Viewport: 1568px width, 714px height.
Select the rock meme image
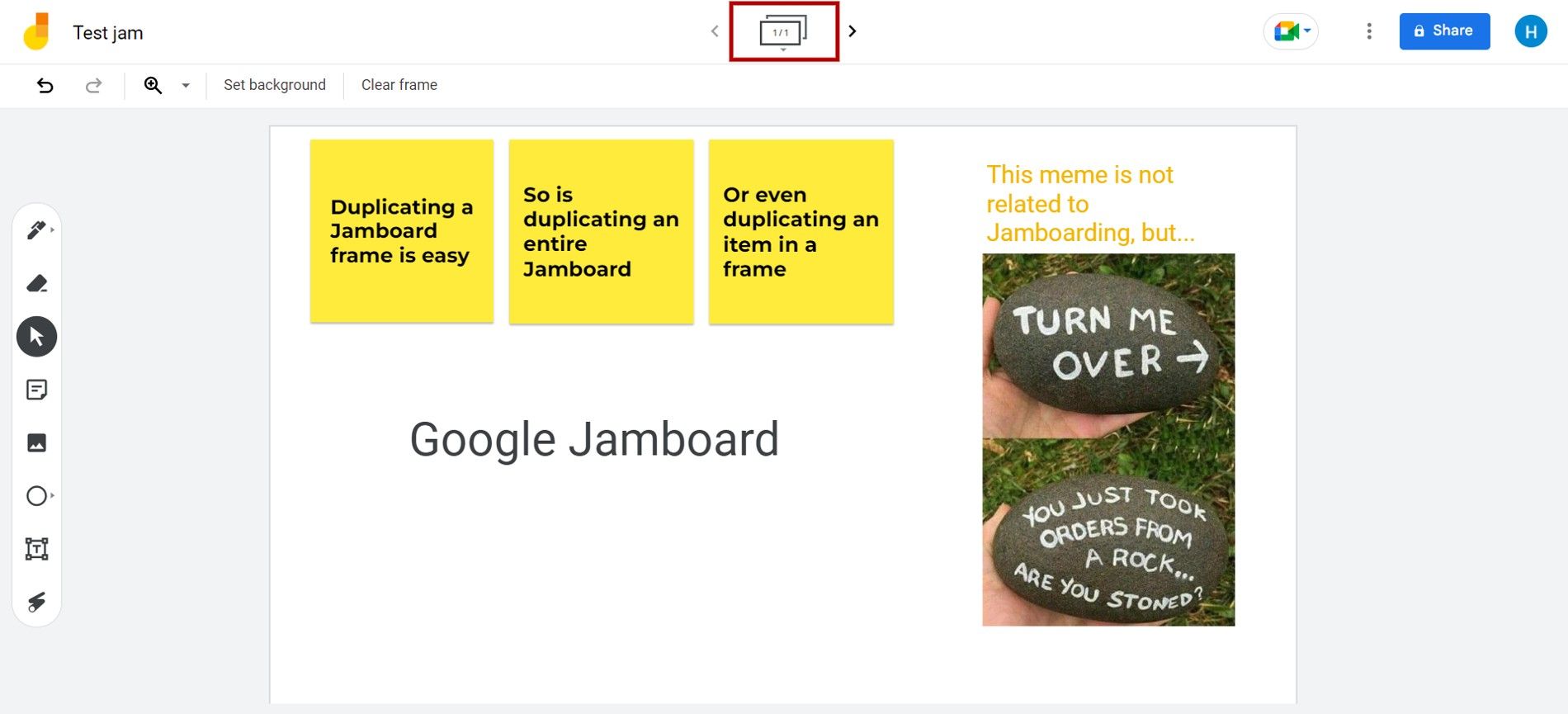click(1108, 440)
